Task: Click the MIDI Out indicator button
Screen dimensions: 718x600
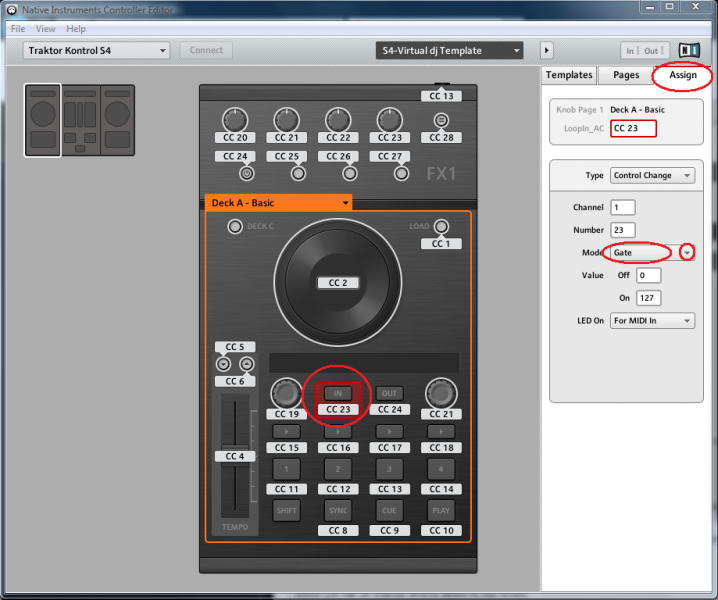Action: (653, 51)
